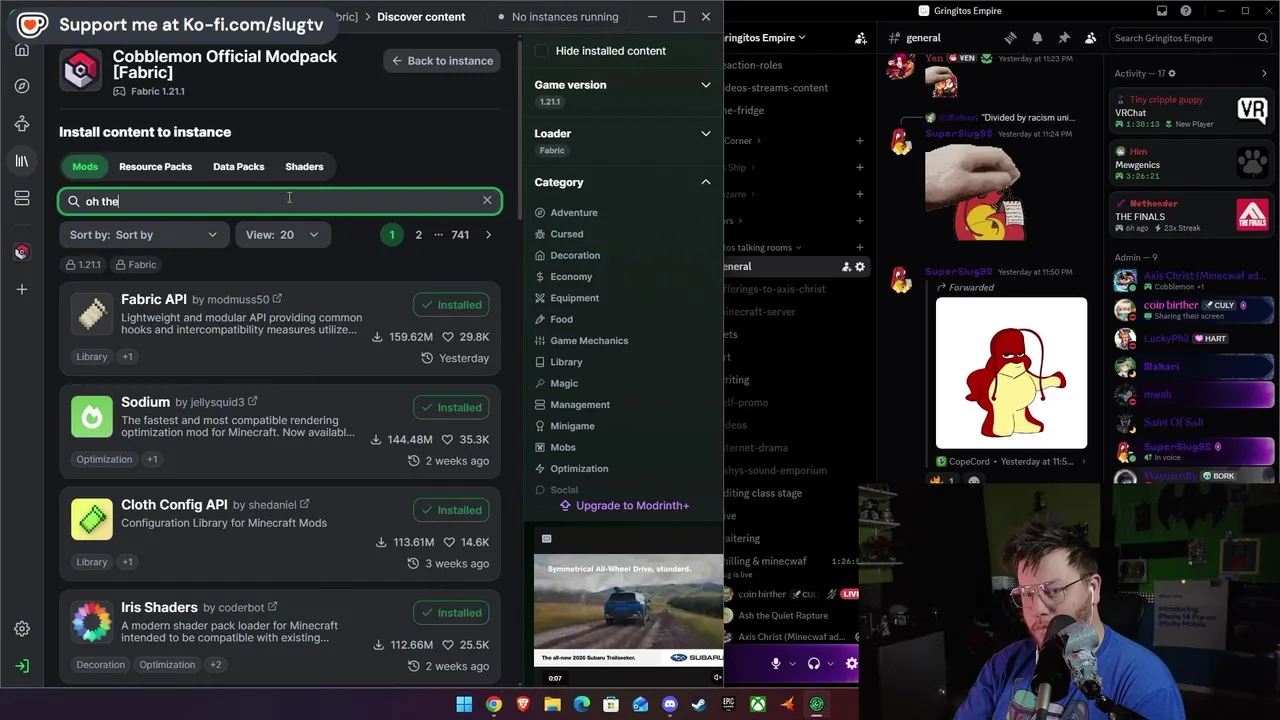
Task: Clear the mod search field with X
Action: coord(487,201)
